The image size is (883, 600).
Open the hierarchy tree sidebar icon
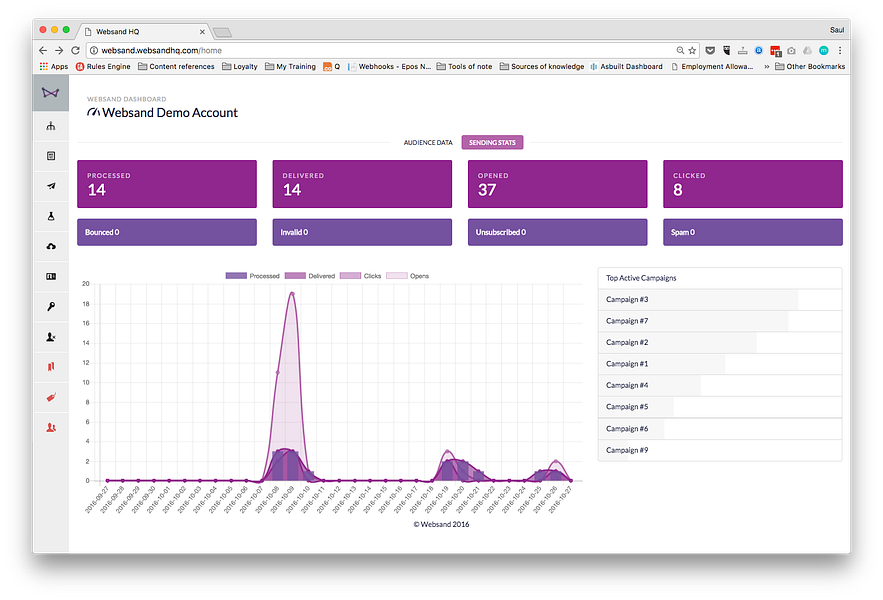51,126
